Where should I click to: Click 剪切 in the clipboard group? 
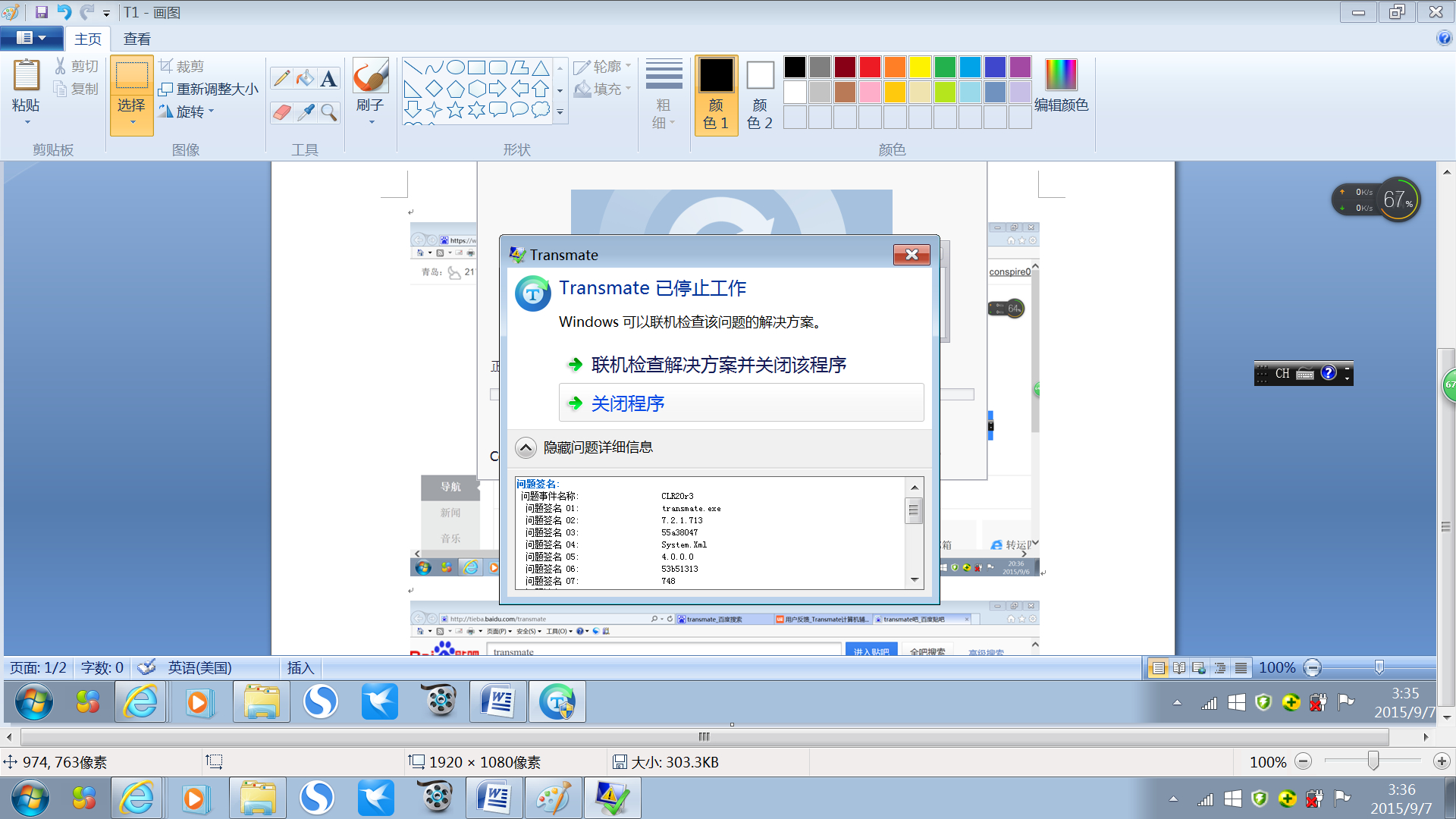pyautogui.click(x=77, y=67)
